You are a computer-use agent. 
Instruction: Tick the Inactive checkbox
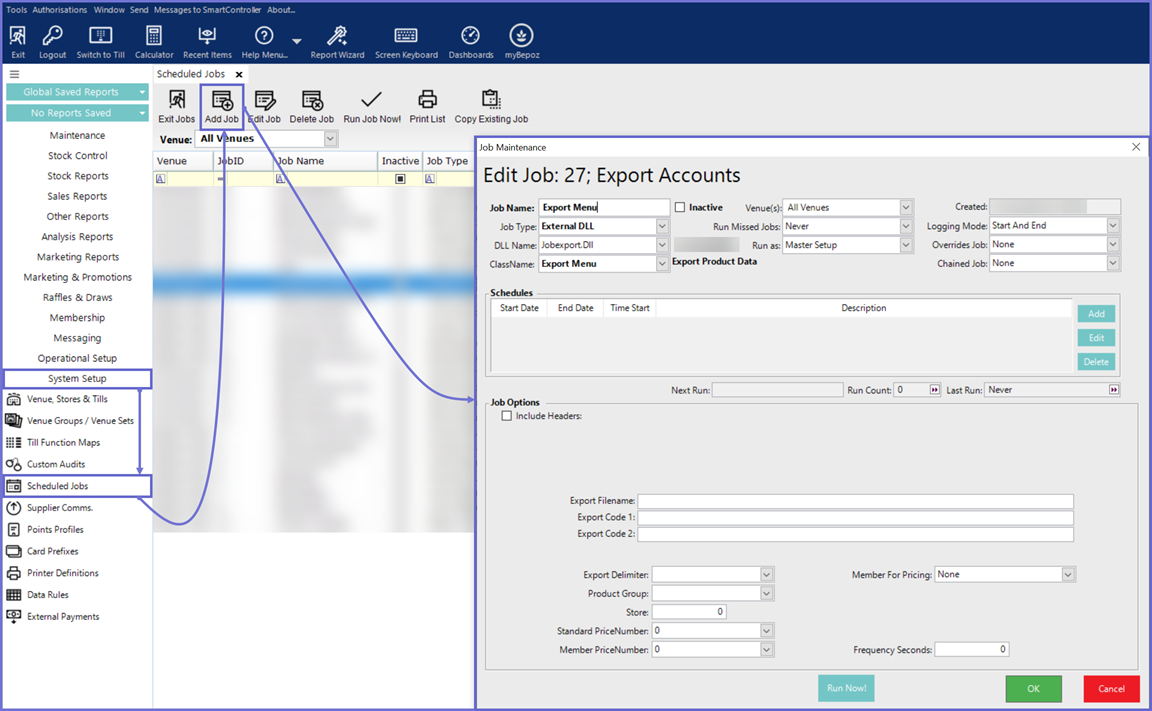680,208
